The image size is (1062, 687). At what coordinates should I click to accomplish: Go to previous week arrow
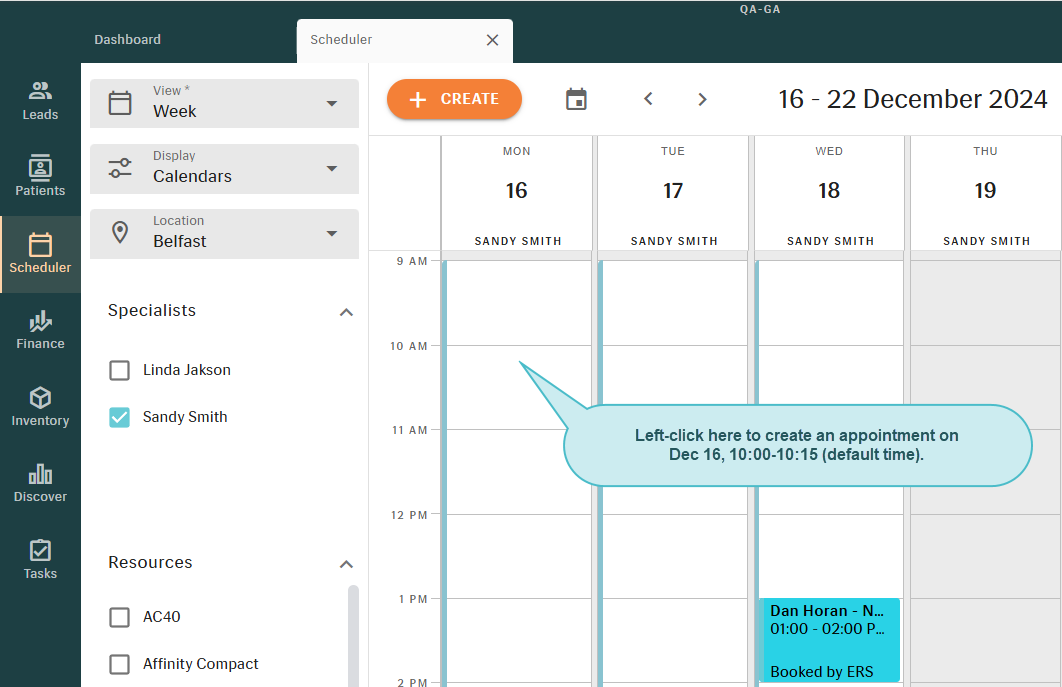648,99
